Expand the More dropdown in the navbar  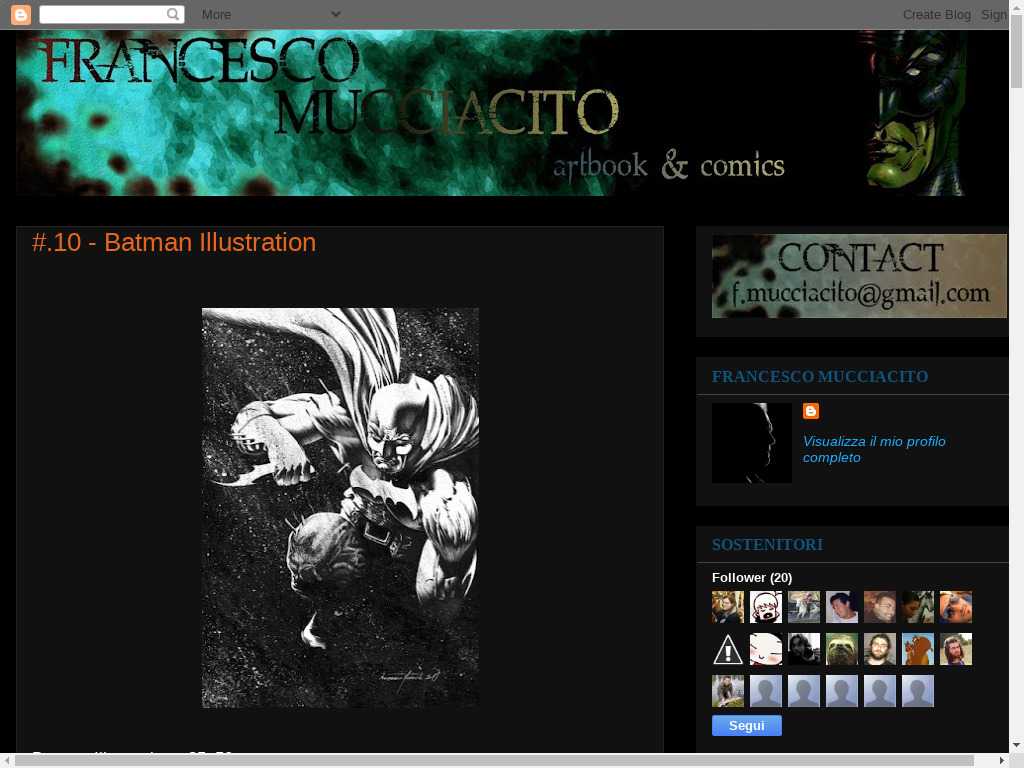click(x=271, y=14)
